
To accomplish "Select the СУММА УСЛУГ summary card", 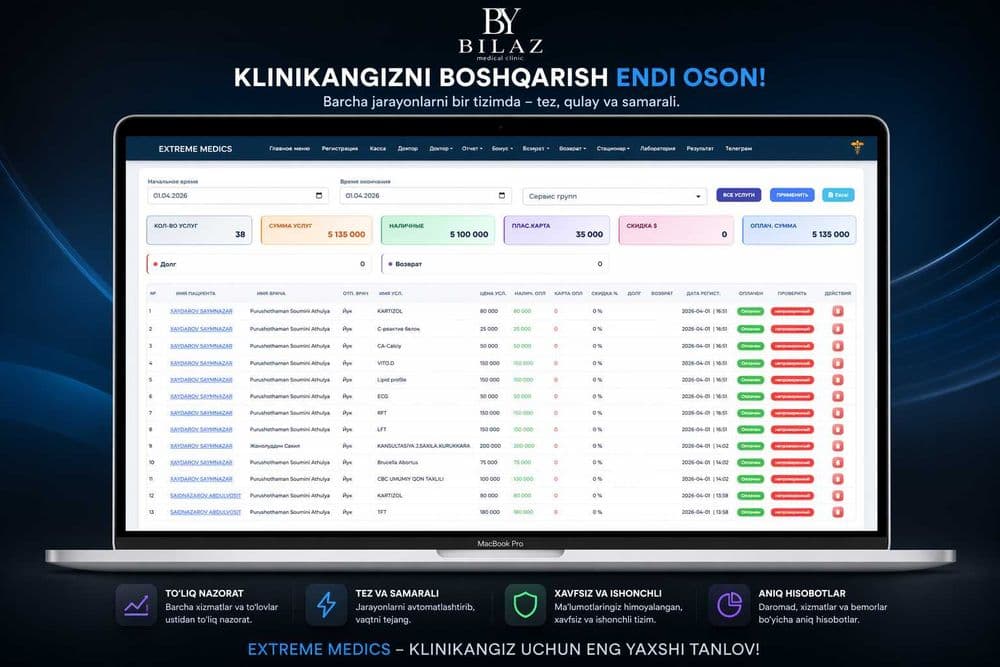I will [316, 230].
